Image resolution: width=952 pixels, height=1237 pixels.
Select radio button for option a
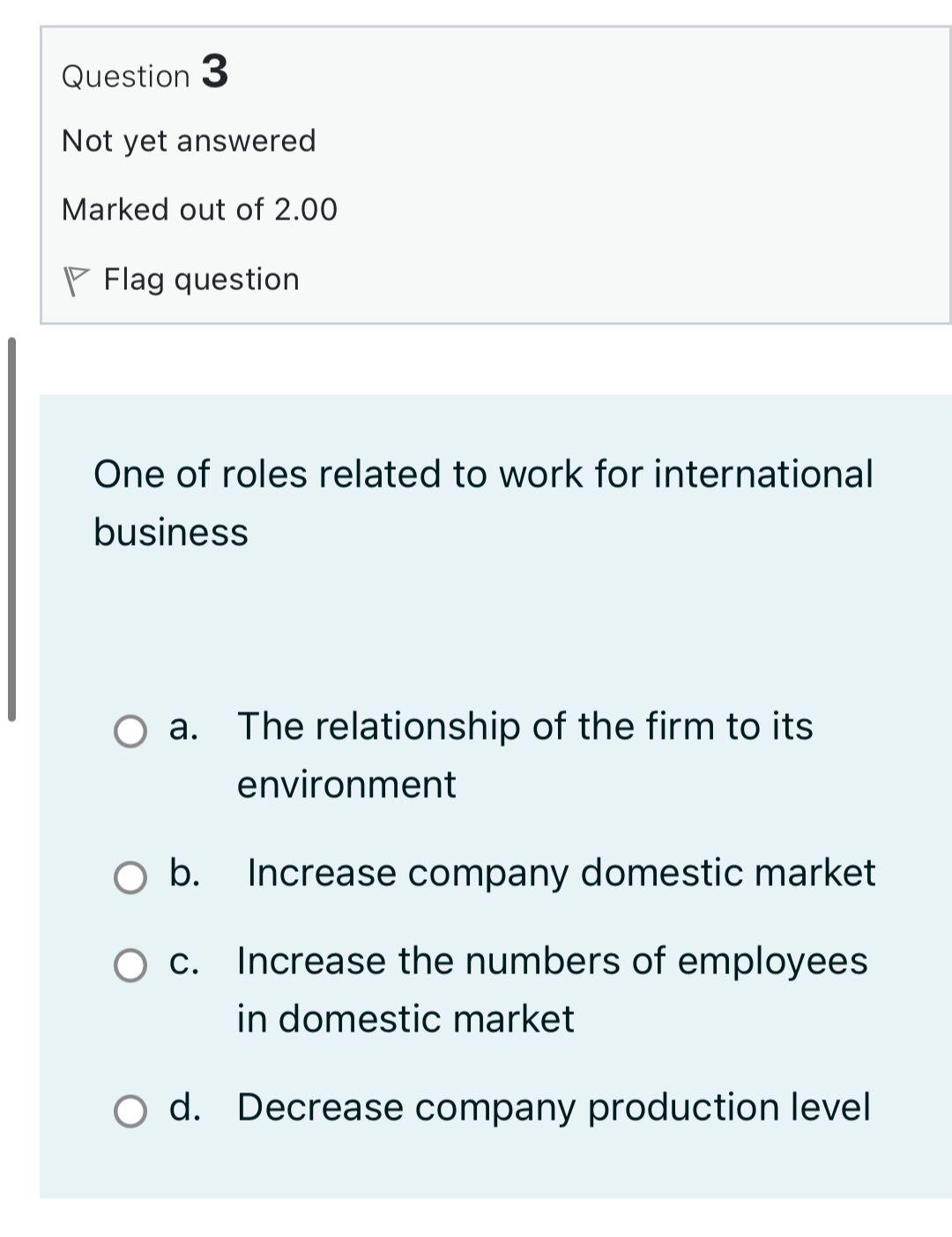(x=130, y=733)
